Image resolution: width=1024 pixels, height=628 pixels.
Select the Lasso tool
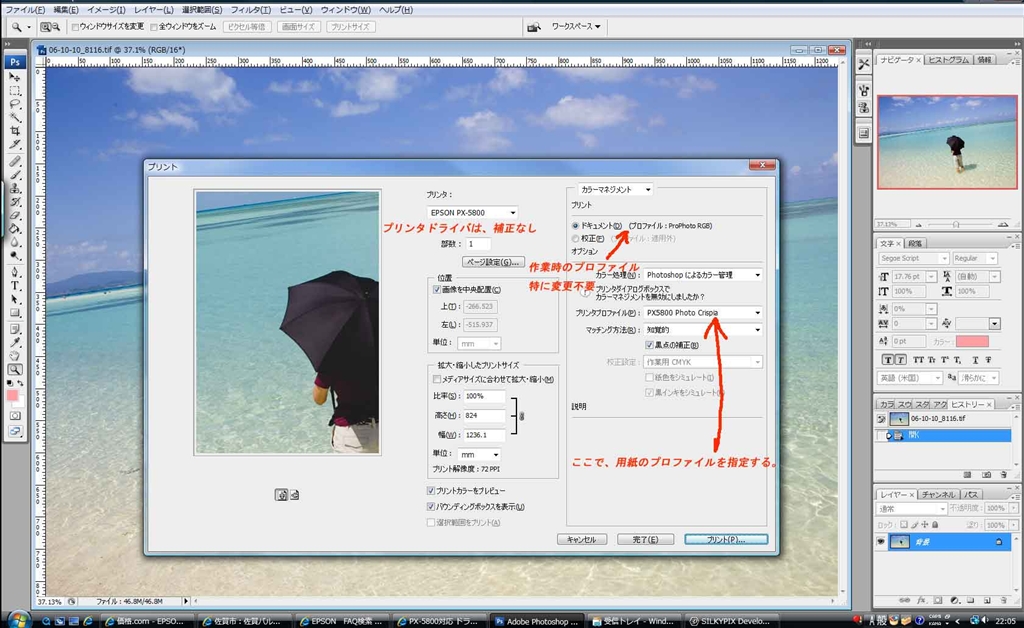click(15, 103)
